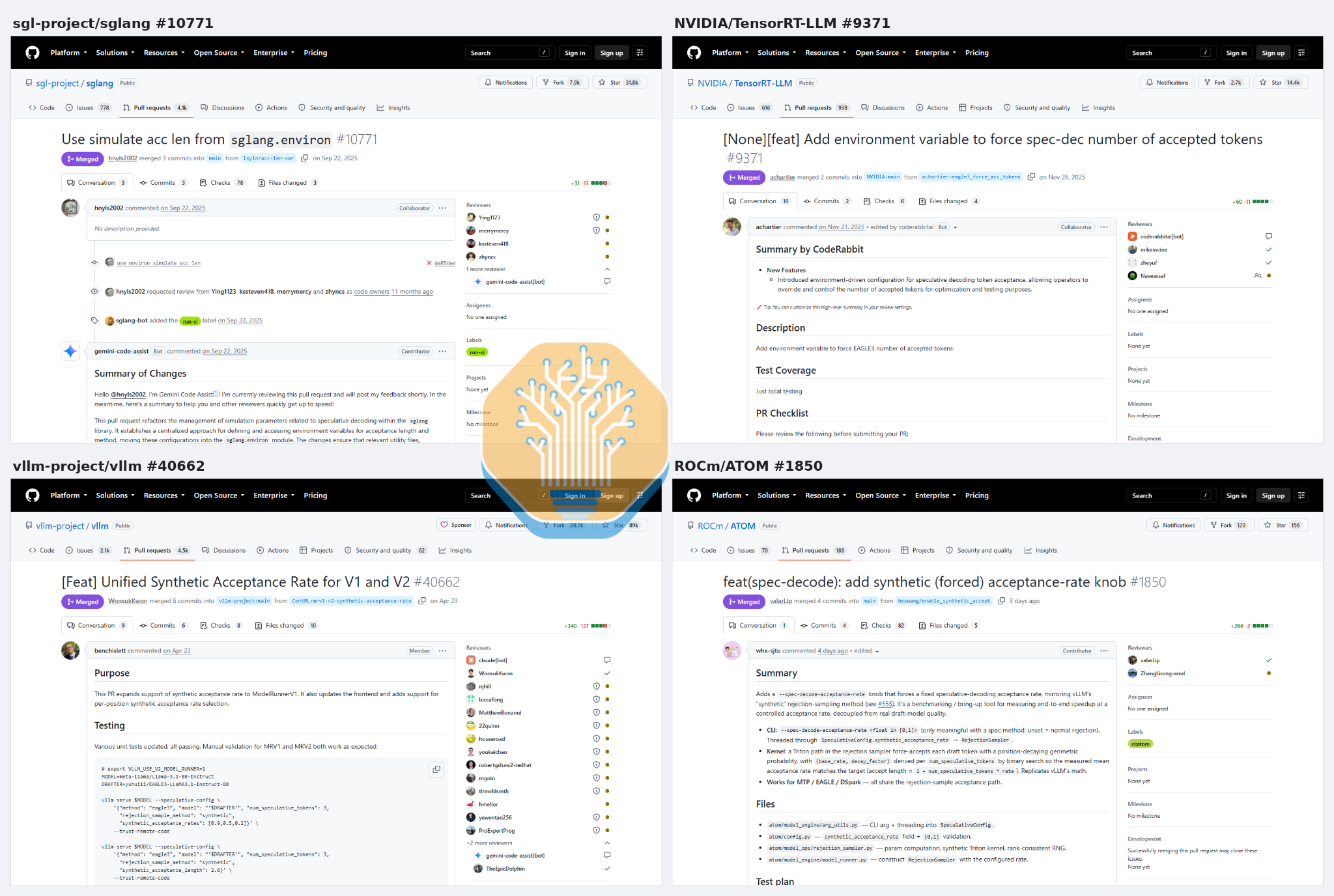
Task: Click the GitHub logo in the sglang page
Action: click(33, 53)
